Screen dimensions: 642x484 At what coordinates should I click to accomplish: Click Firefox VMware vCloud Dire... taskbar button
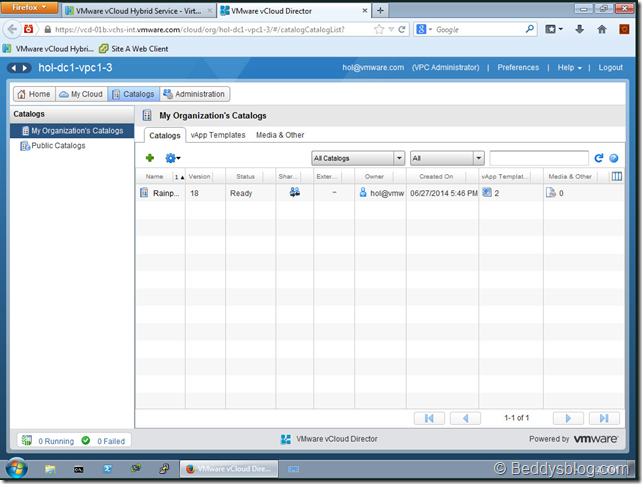pos(228,469)
